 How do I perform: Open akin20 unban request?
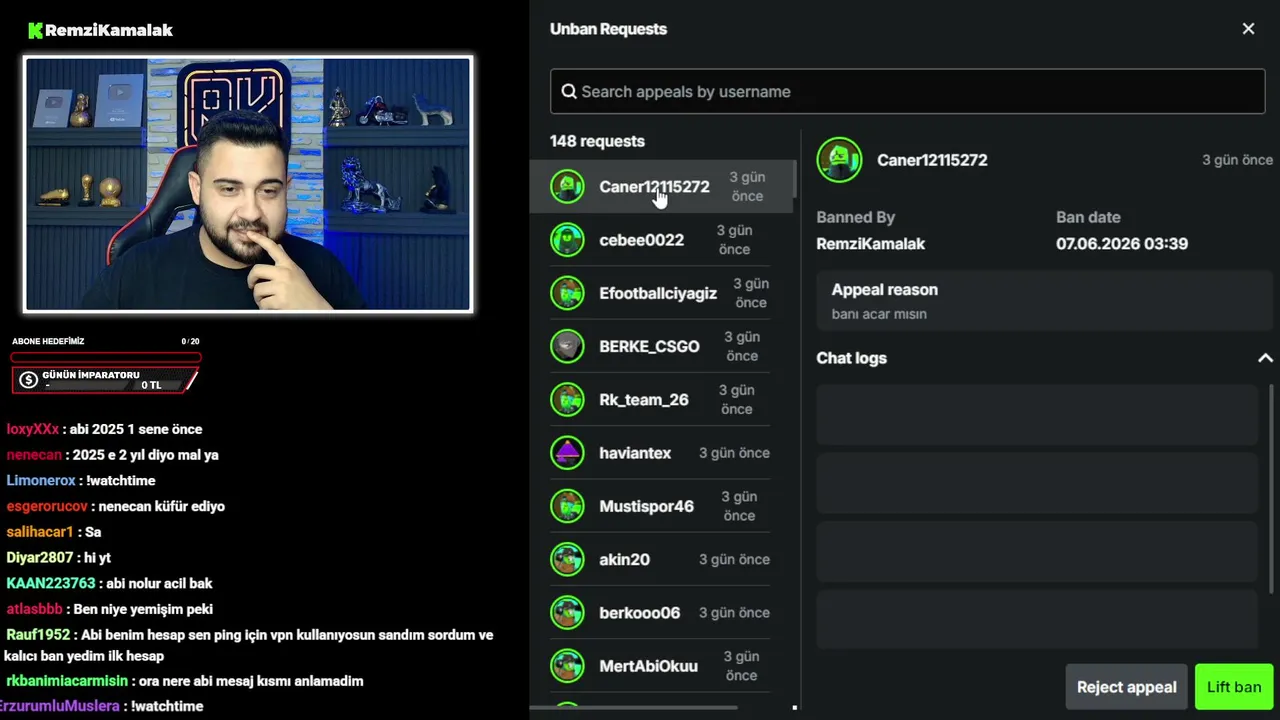pyautogui.click(x=660, y=560)
